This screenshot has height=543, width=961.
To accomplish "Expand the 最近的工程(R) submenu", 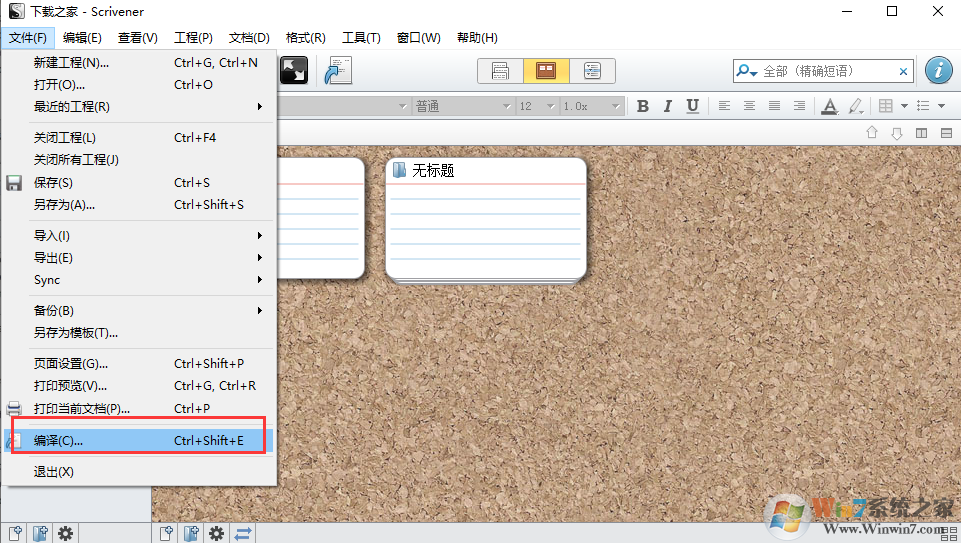I will pos(139,107).
